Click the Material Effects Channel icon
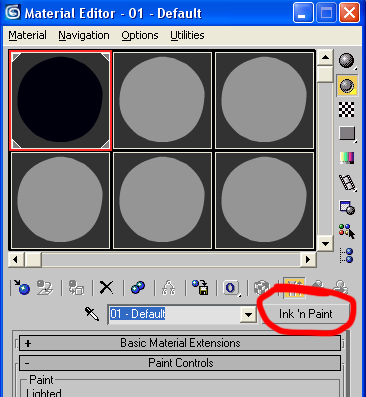366x397 pixels. pyautogui.click(x=231, y=287)
